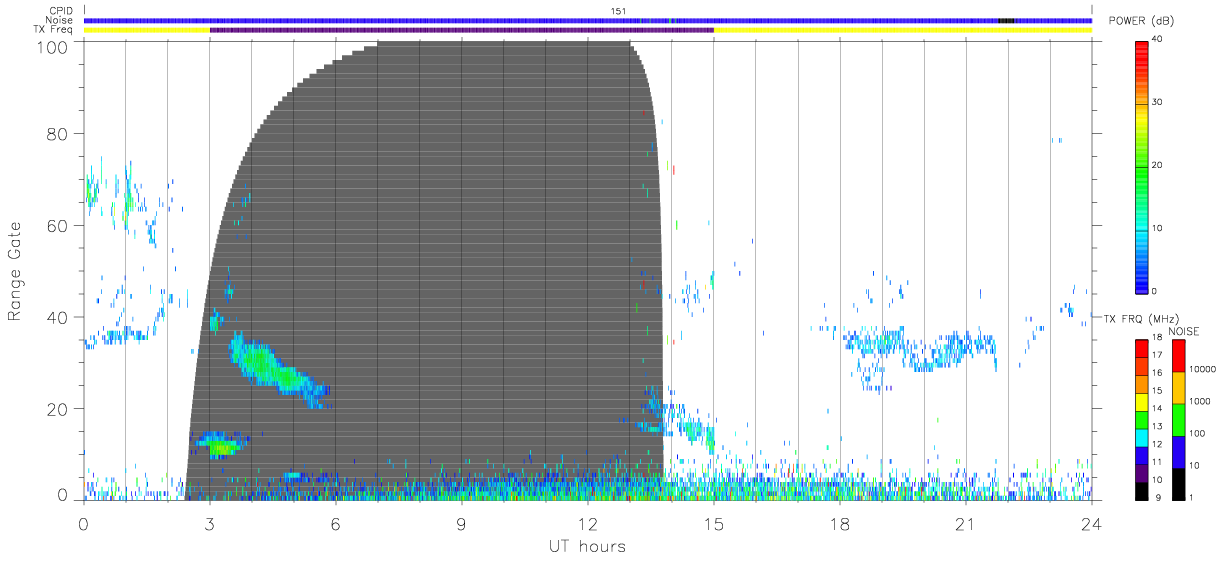Screen dimensions: 1228x567
Task: Click the 24 tick label on UT hours axis
Action: [1091, 523]
